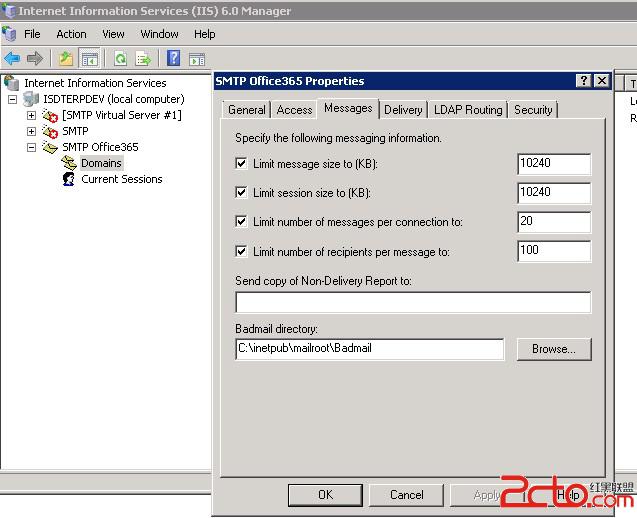Switch to the Access tab
Image resolution: width=637 pixels, height=518 pixels.
click(x=295, y=110)
